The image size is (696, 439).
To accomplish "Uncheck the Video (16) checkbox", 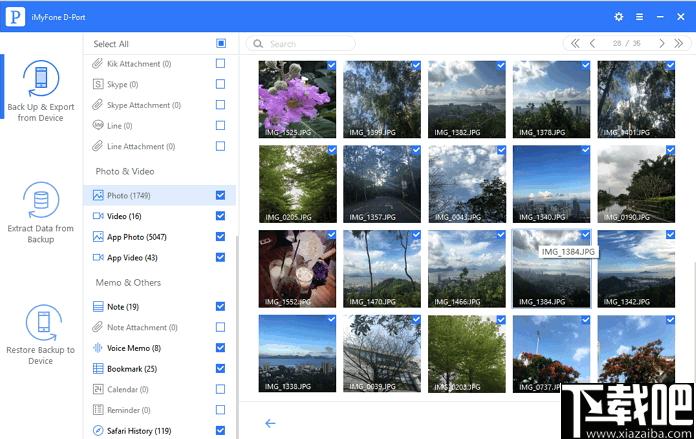I will tap(220, 216).
